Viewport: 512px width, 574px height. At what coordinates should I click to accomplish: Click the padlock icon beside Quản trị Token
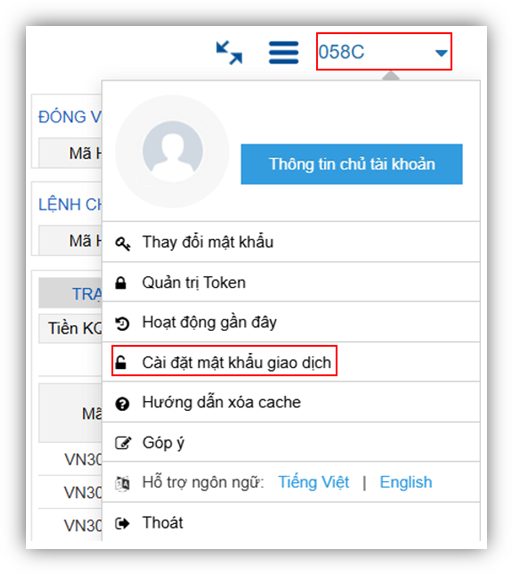pyautogui.click(x=121, y=283)
